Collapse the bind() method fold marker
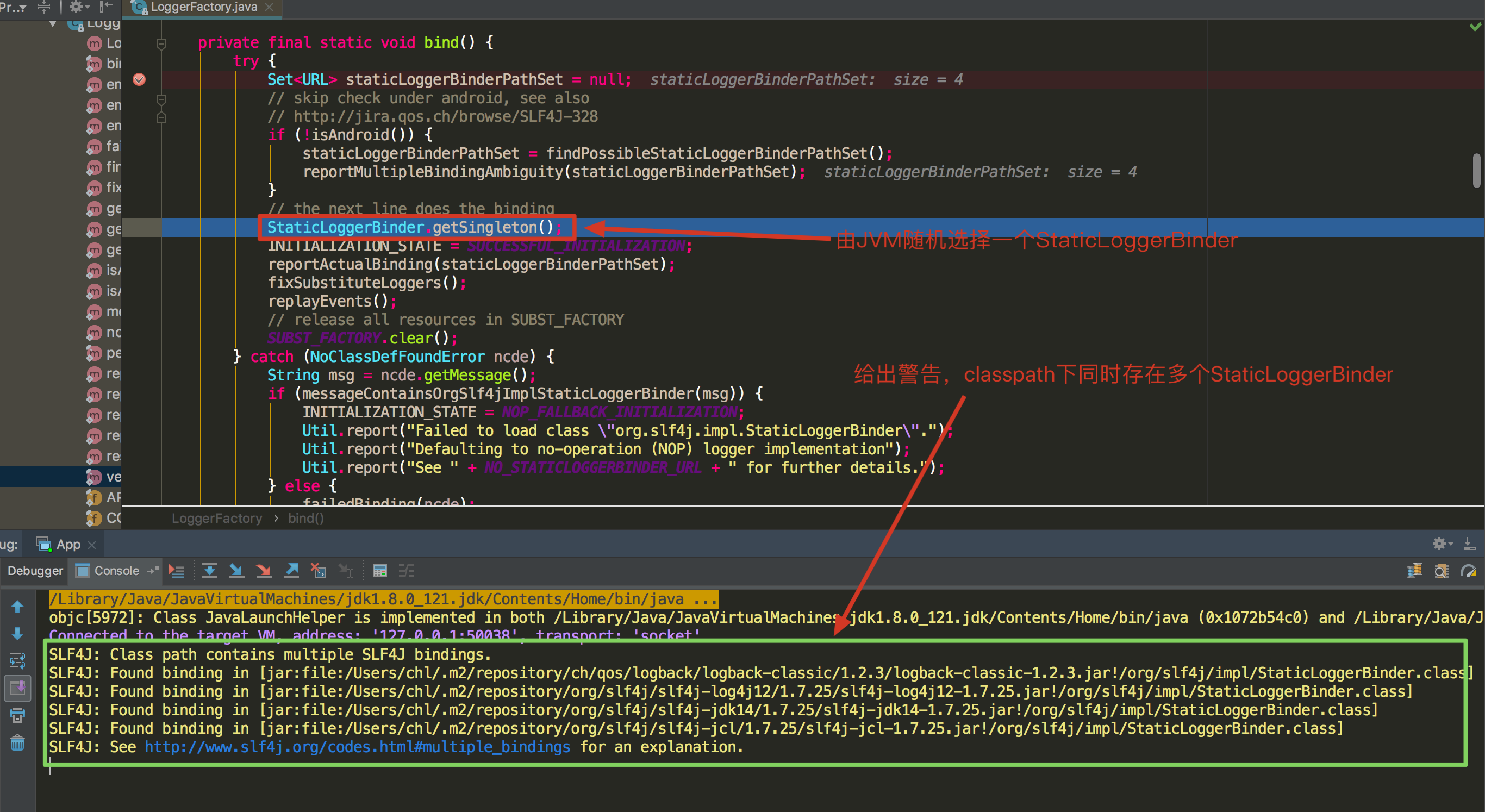The height and width of the screenshot is (812, 1485). 161,43
